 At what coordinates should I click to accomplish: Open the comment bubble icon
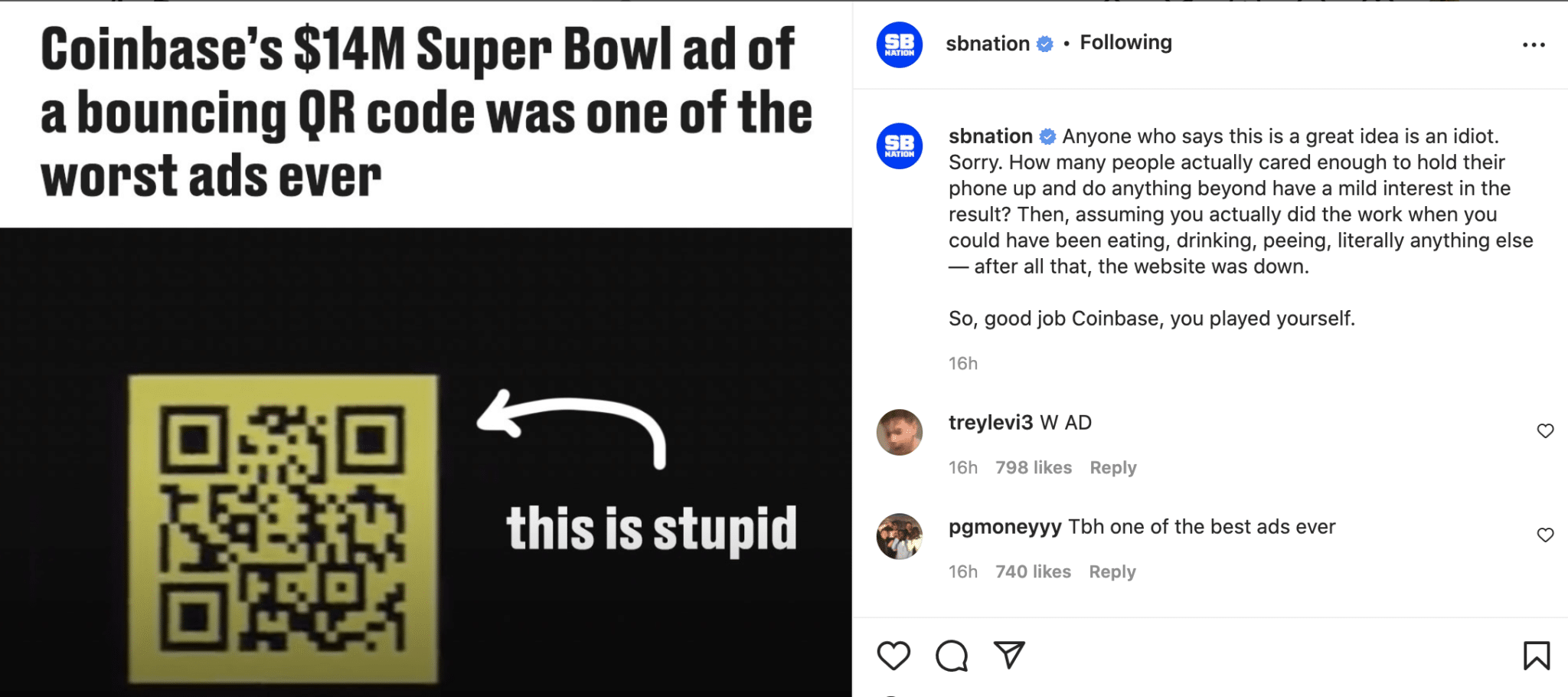click(x=952, y=656)
